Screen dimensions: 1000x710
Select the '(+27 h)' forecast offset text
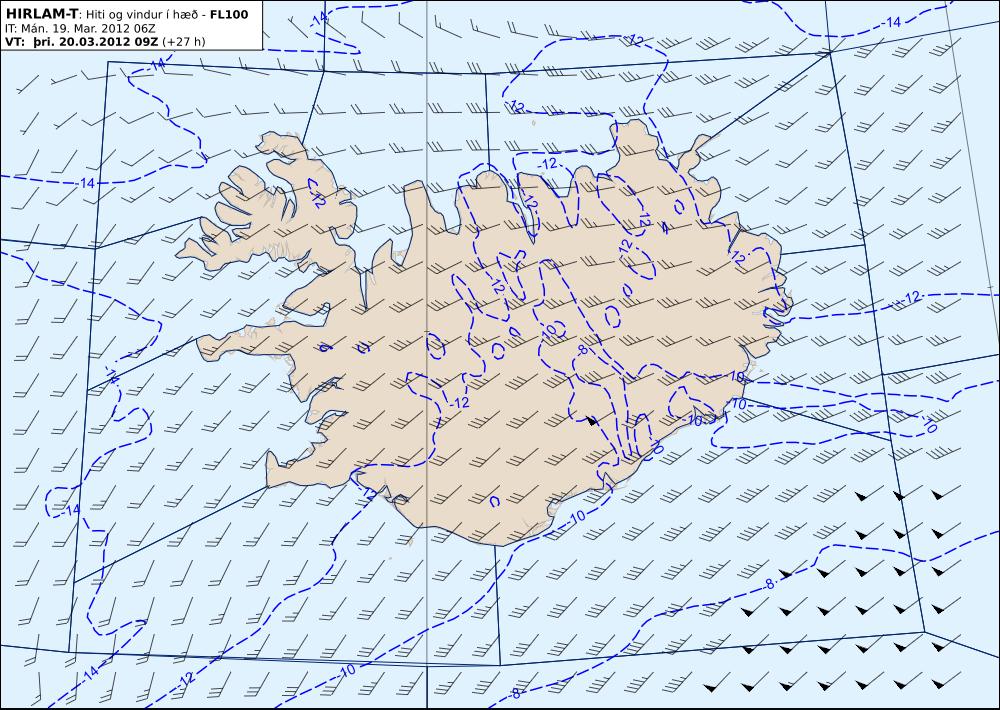click(184, 42)
